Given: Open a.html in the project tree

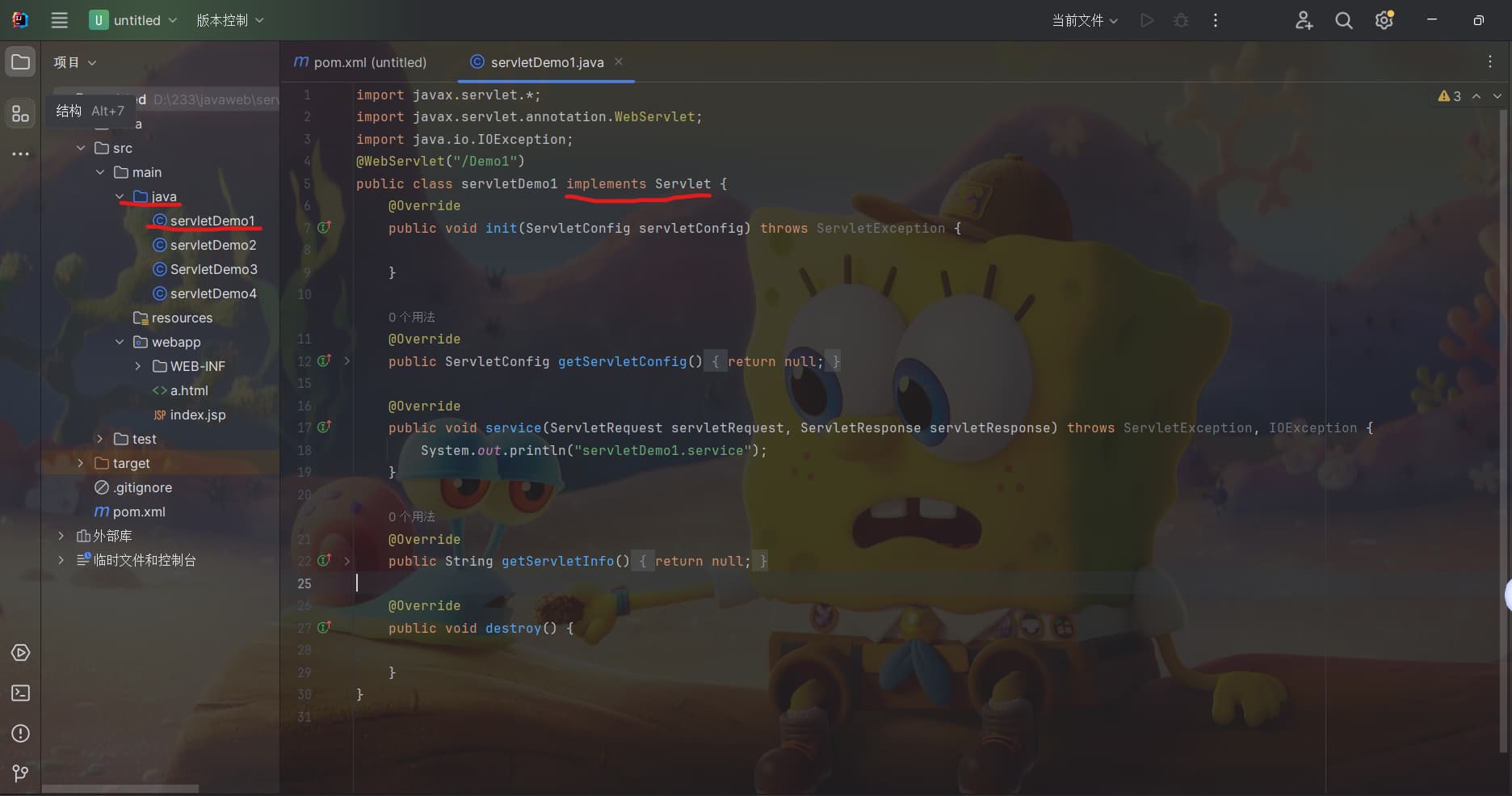Looking at the screenshot, I should (180, 390).
